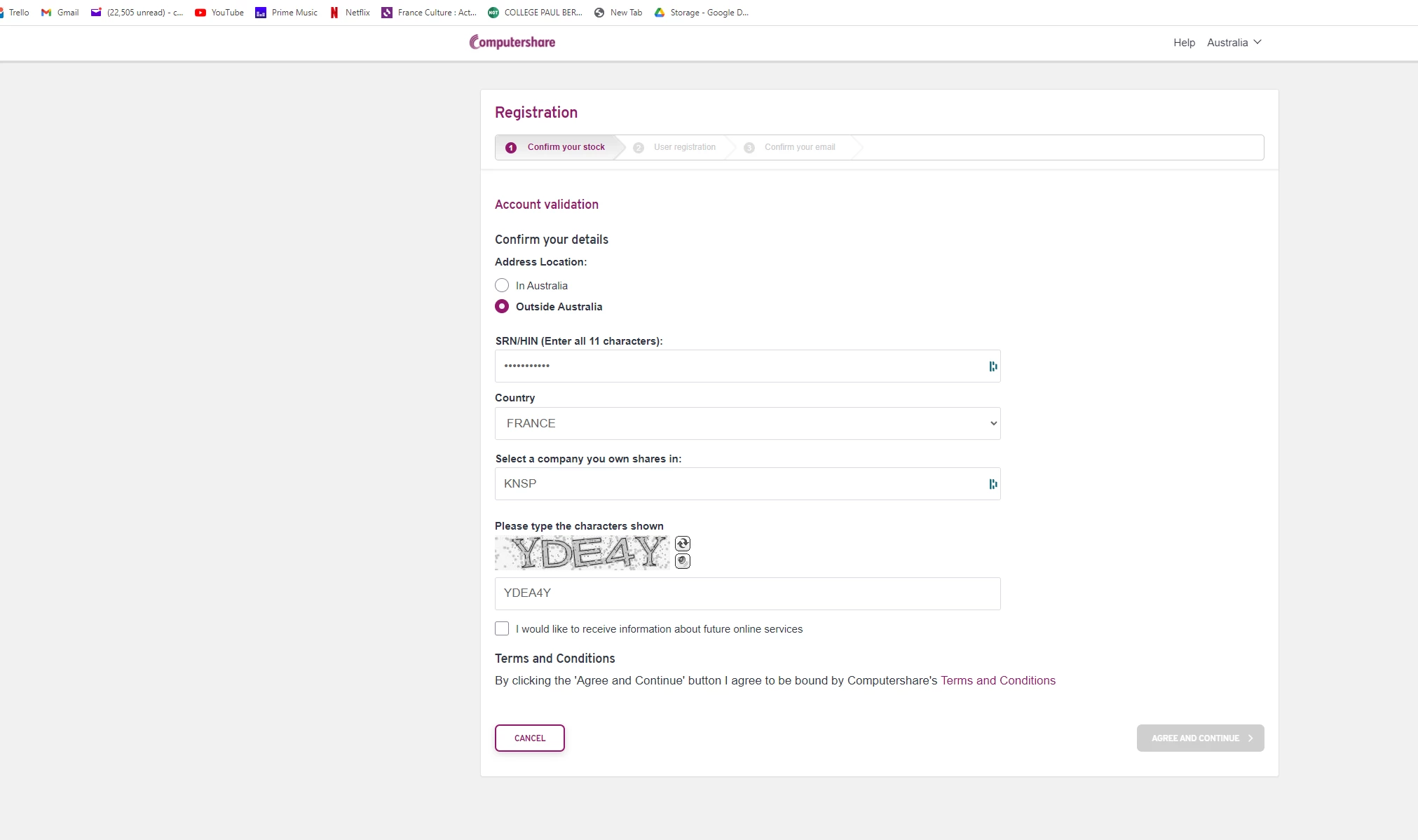The height and width of the screenshot is (840, 1418).
Task: Go to the User registration step
Action: tap(684, 147)
